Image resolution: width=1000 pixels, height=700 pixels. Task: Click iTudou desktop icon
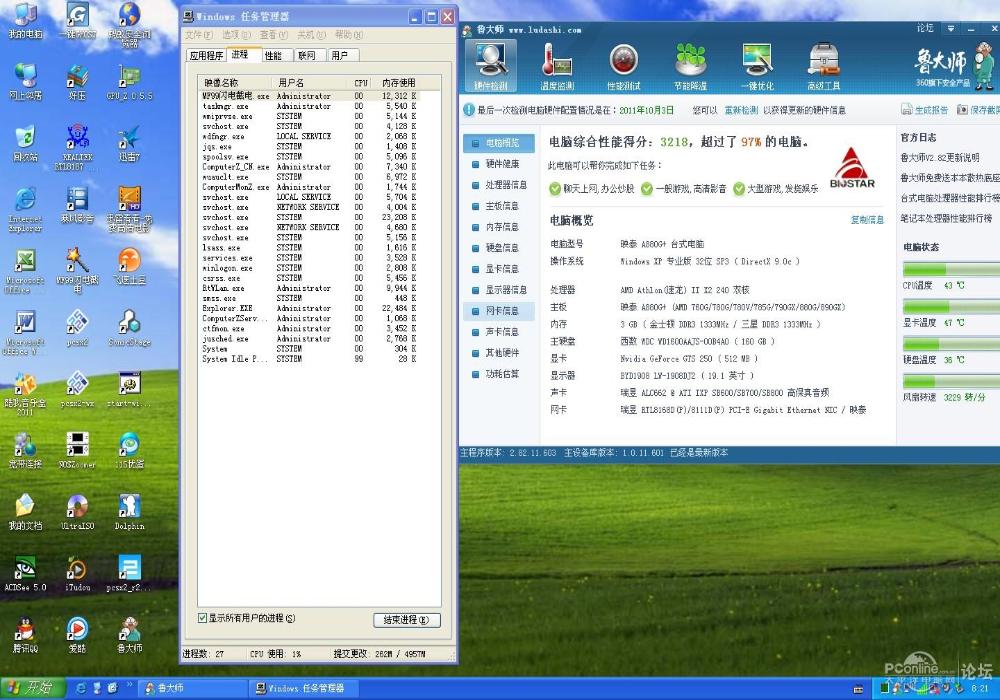click(77, 573)
